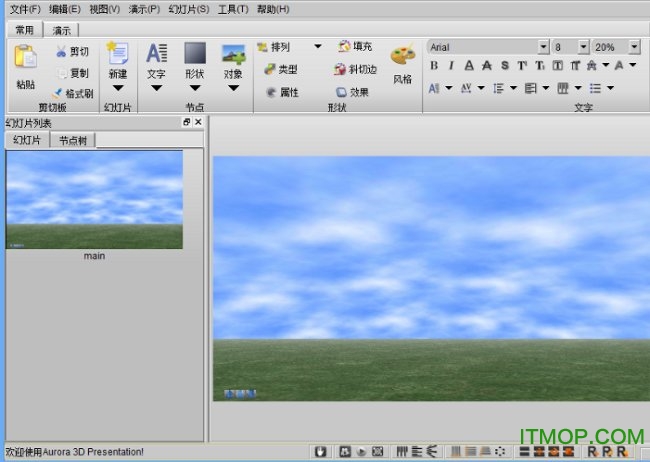Open the Tools (工具) menu
The image size is (650, 462).
tap(233, 9)
